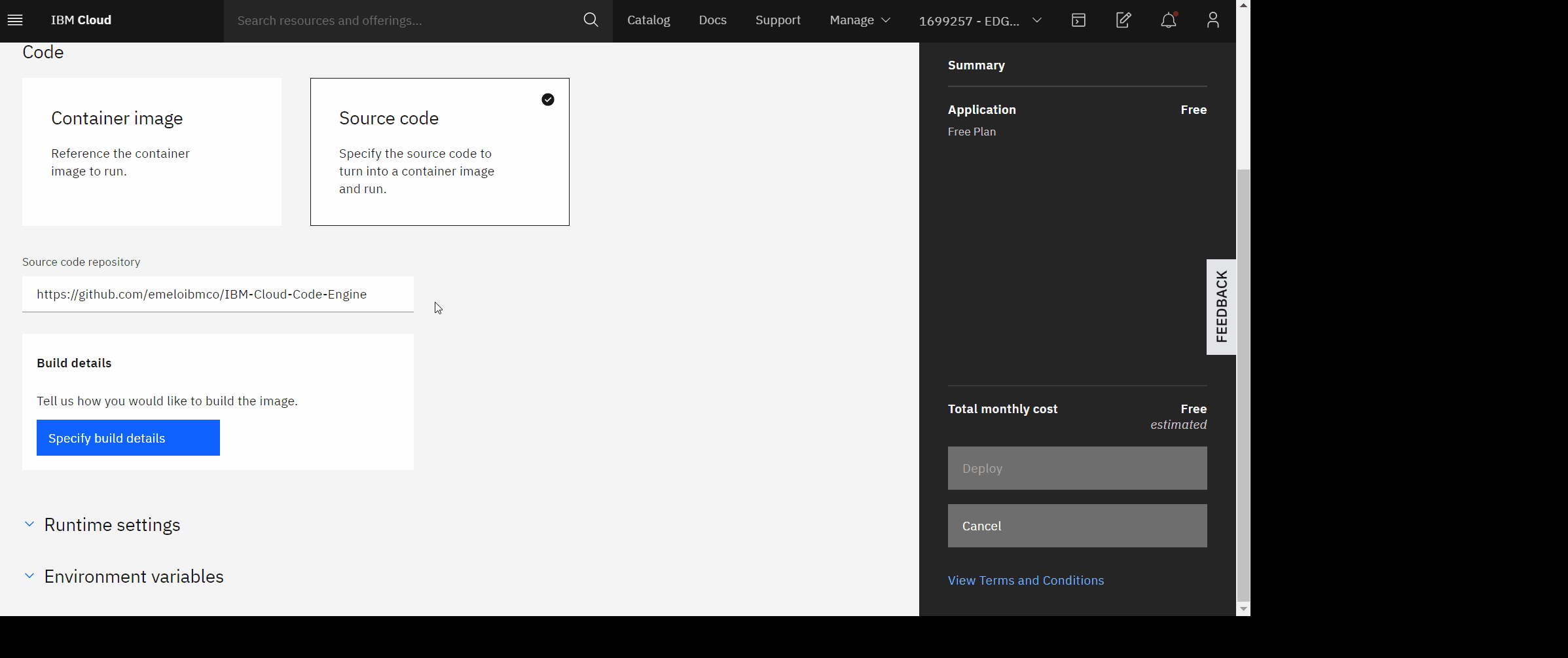This screenshot has height=658, width=1568.
Task: Open the hamburger navigation menu
Action: [15, 20]
